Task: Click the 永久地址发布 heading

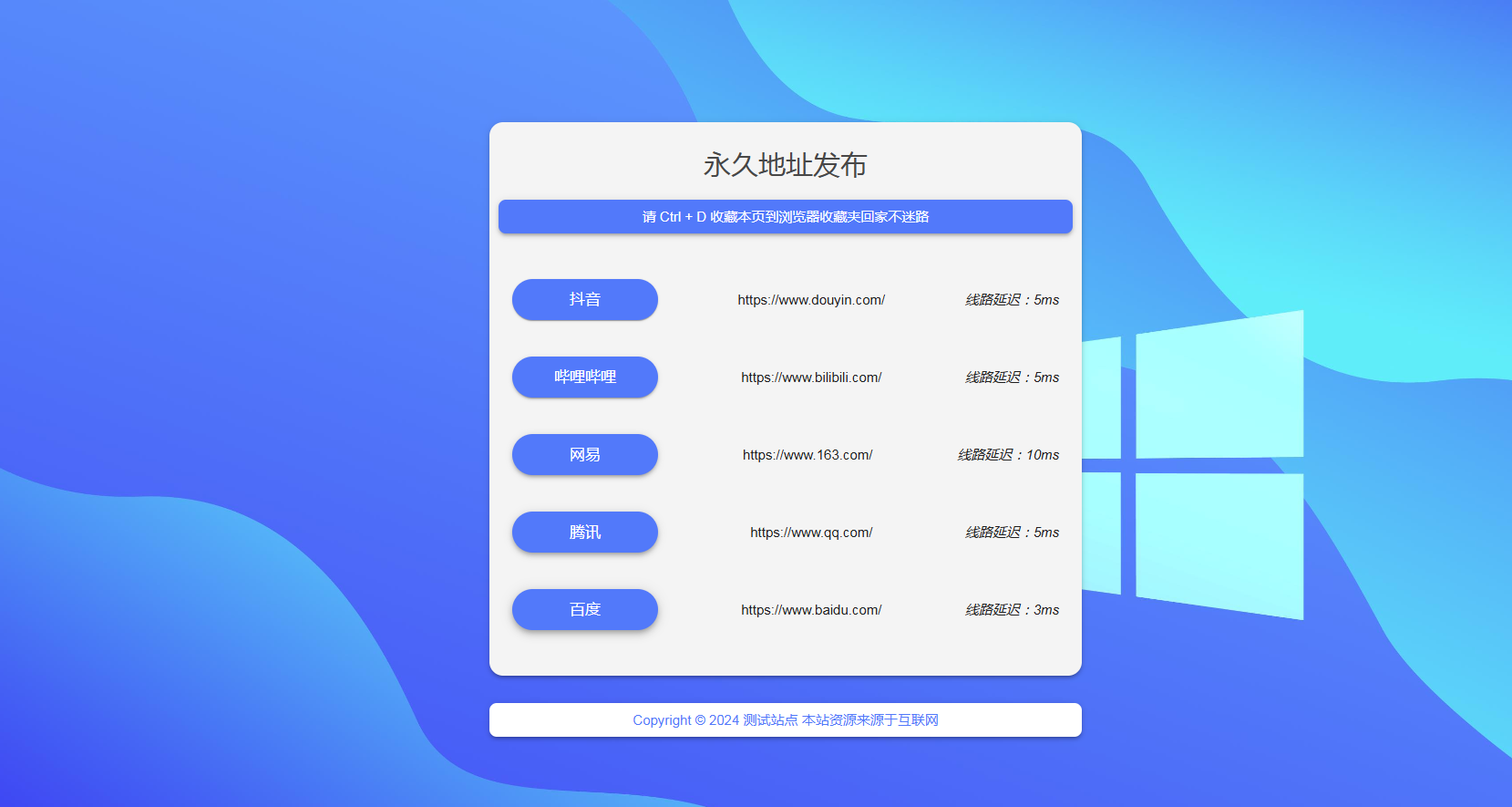Action: [785, 165]
